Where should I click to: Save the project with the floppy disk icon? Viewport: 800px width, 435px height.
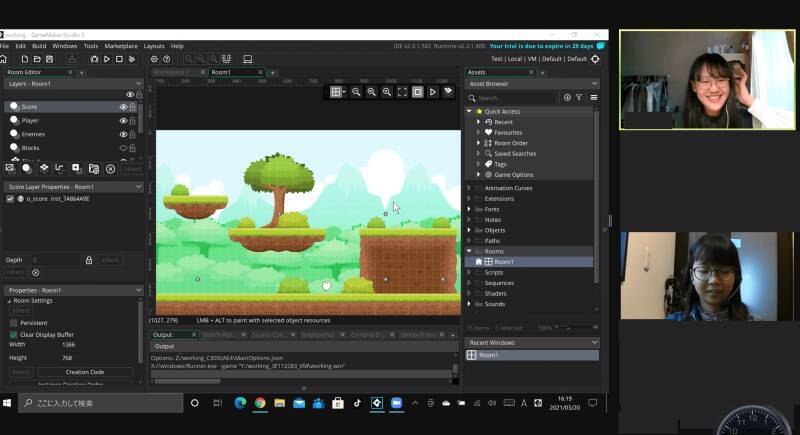pyautogui.click(x=49, y=59)
